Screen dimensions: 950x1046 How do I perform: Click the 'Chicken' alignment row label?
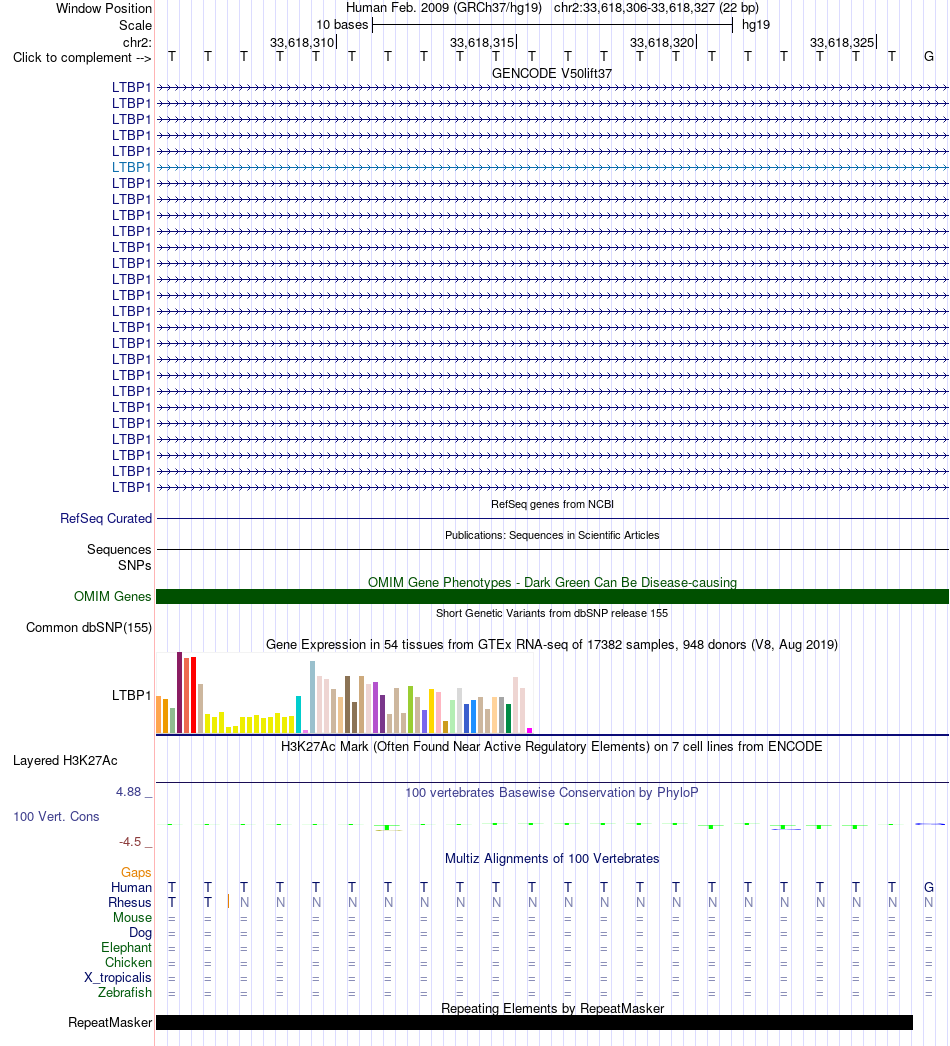coord(128,963)
